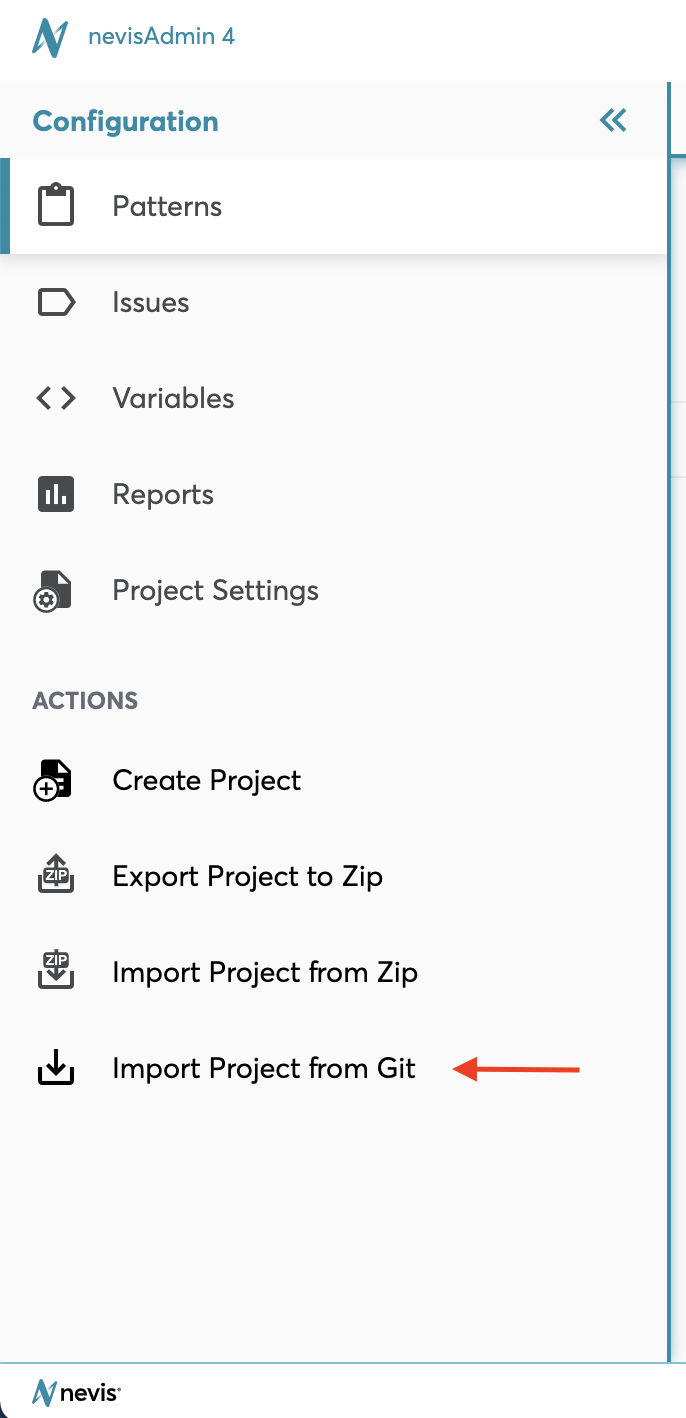This screenshot has height=1418, width=686.
Task: Choose Export Project to Zip
Action: point(247,877)
